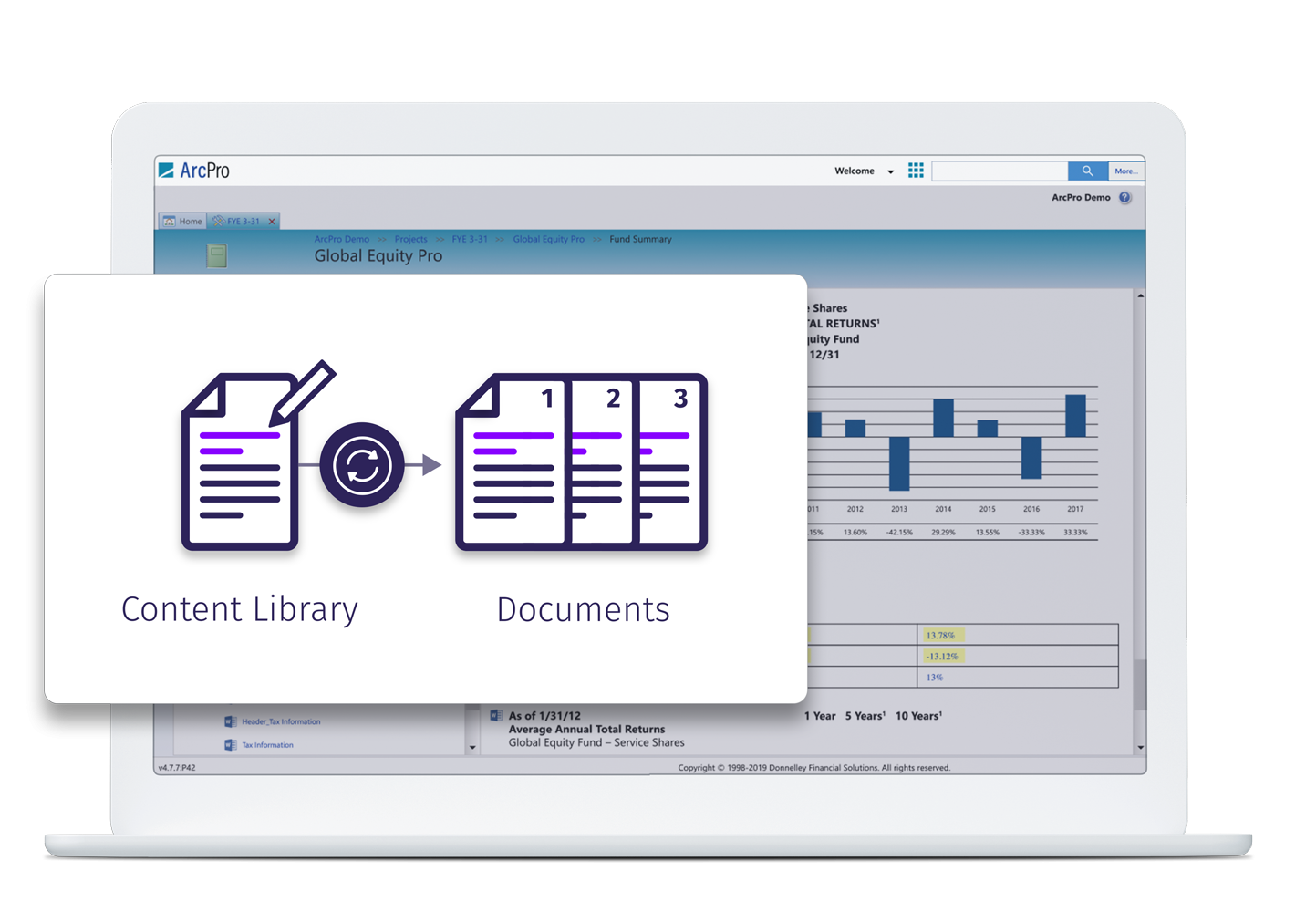Click inside the search input field
Screen dimensions: 1316x902
click(999, 171)
